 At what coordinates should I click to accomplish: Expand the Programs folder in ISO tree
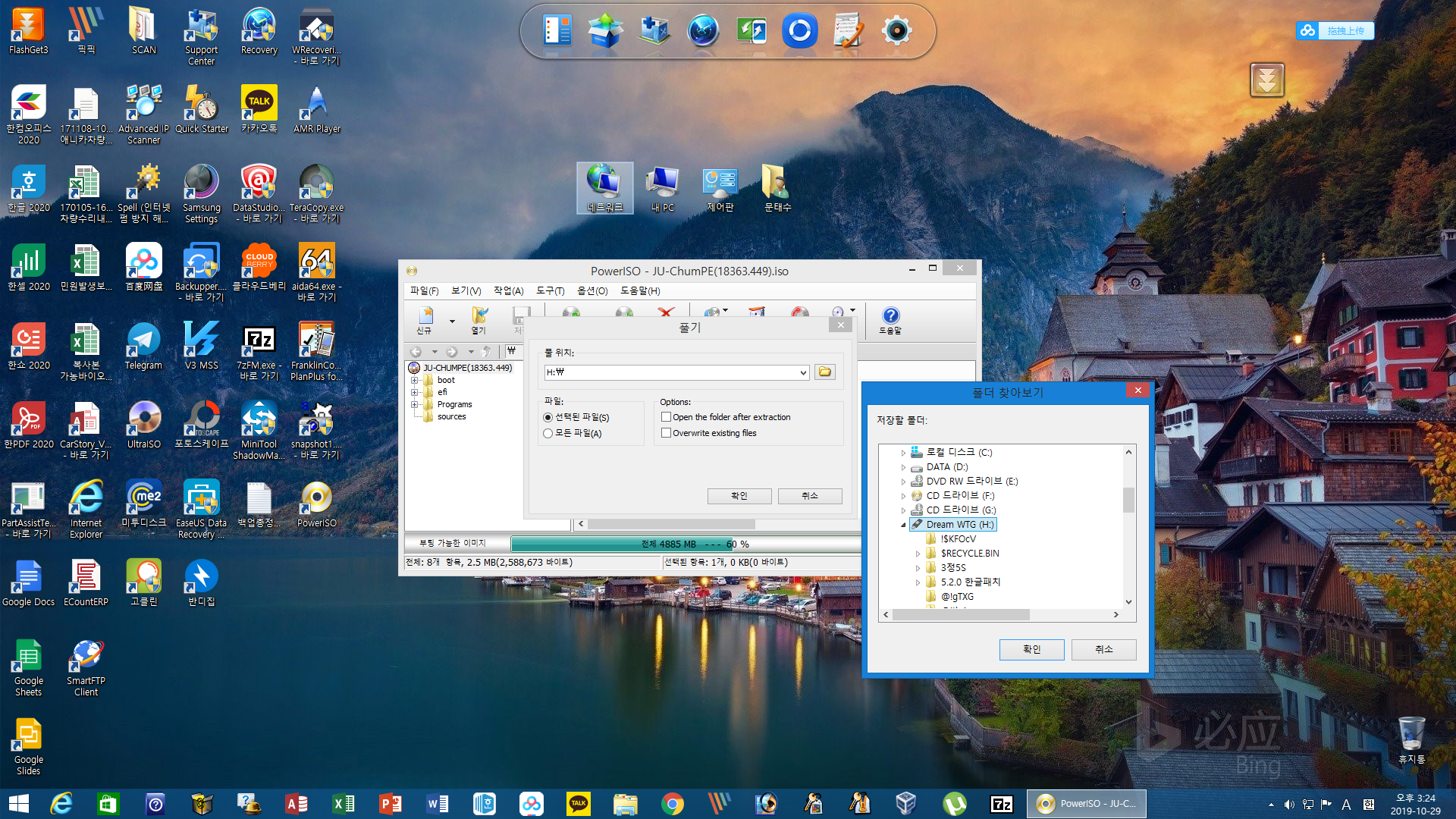[415, 405]
